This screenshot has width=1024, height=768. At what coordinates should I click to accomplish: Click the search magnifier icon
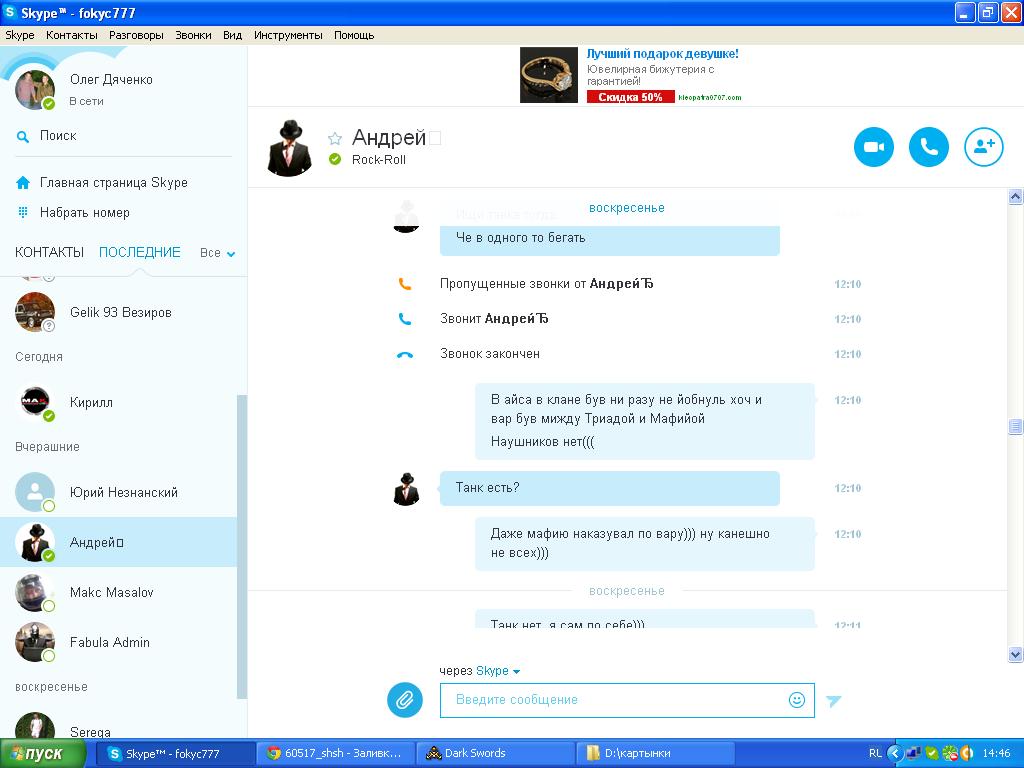point(23,136)
